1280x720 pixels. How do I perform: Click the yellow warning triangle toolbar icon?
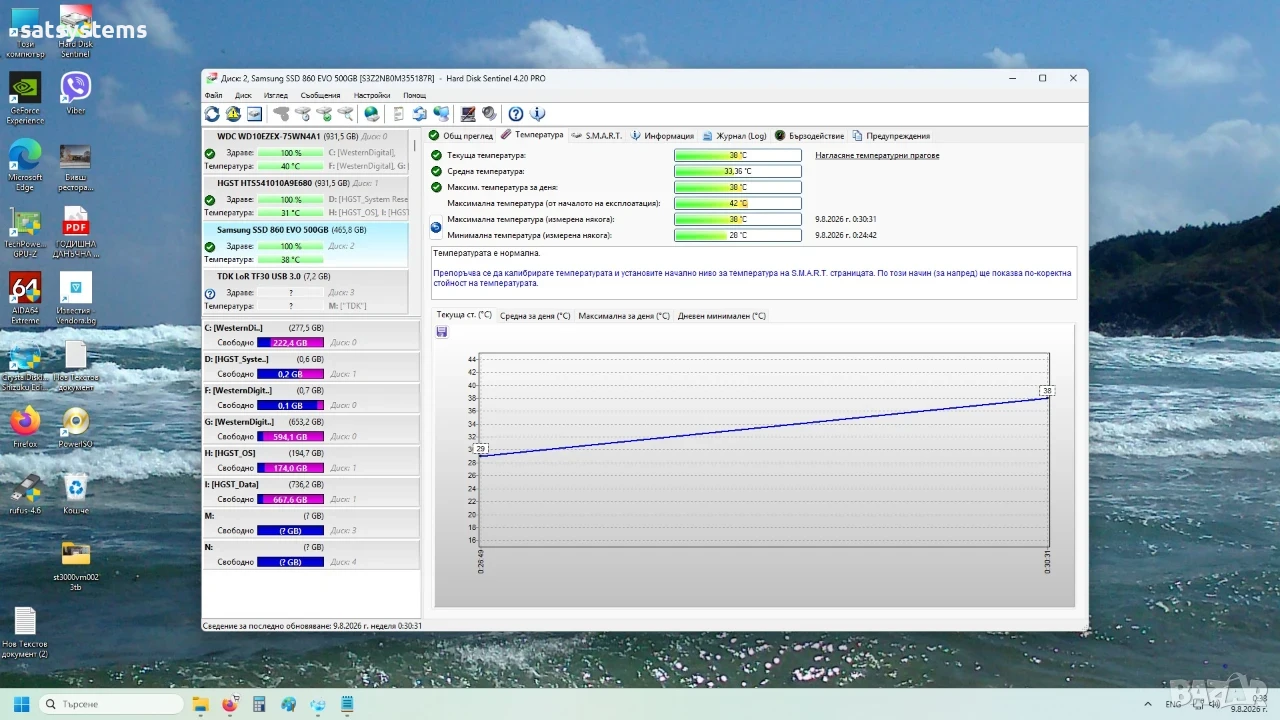[x=233, y=114]
